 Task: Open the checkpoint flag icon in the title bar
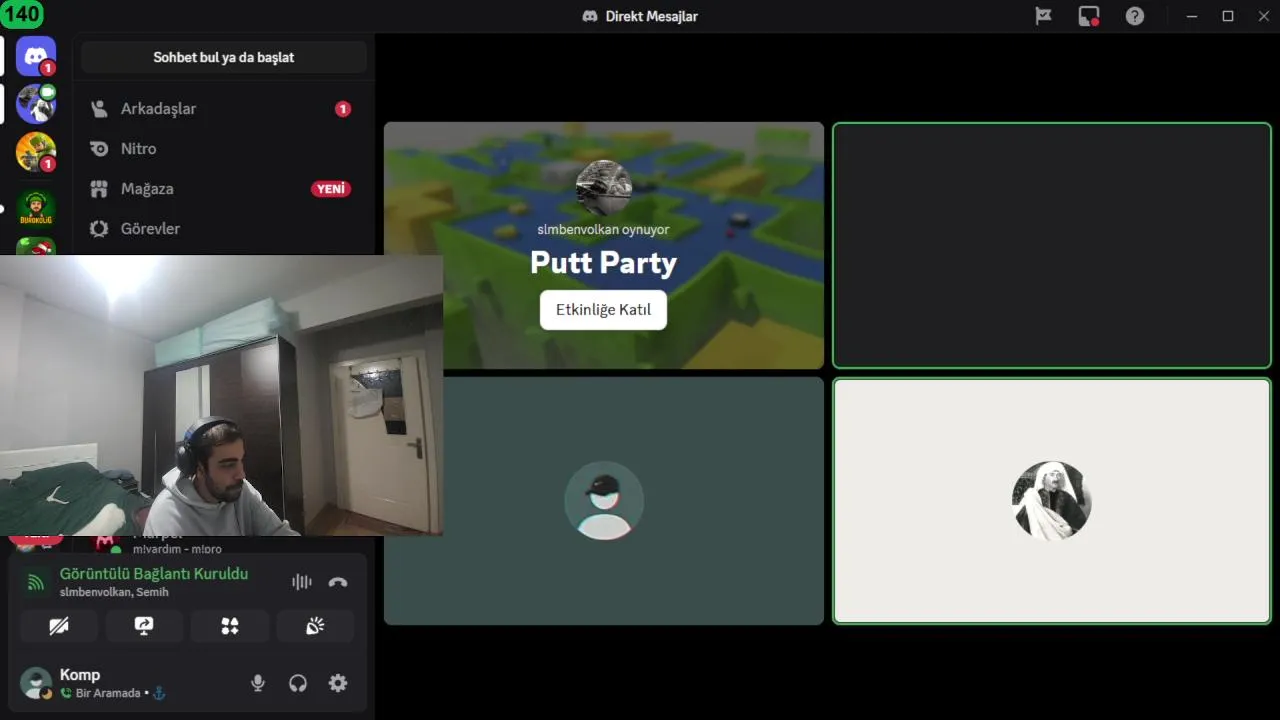coord(1043,16)
